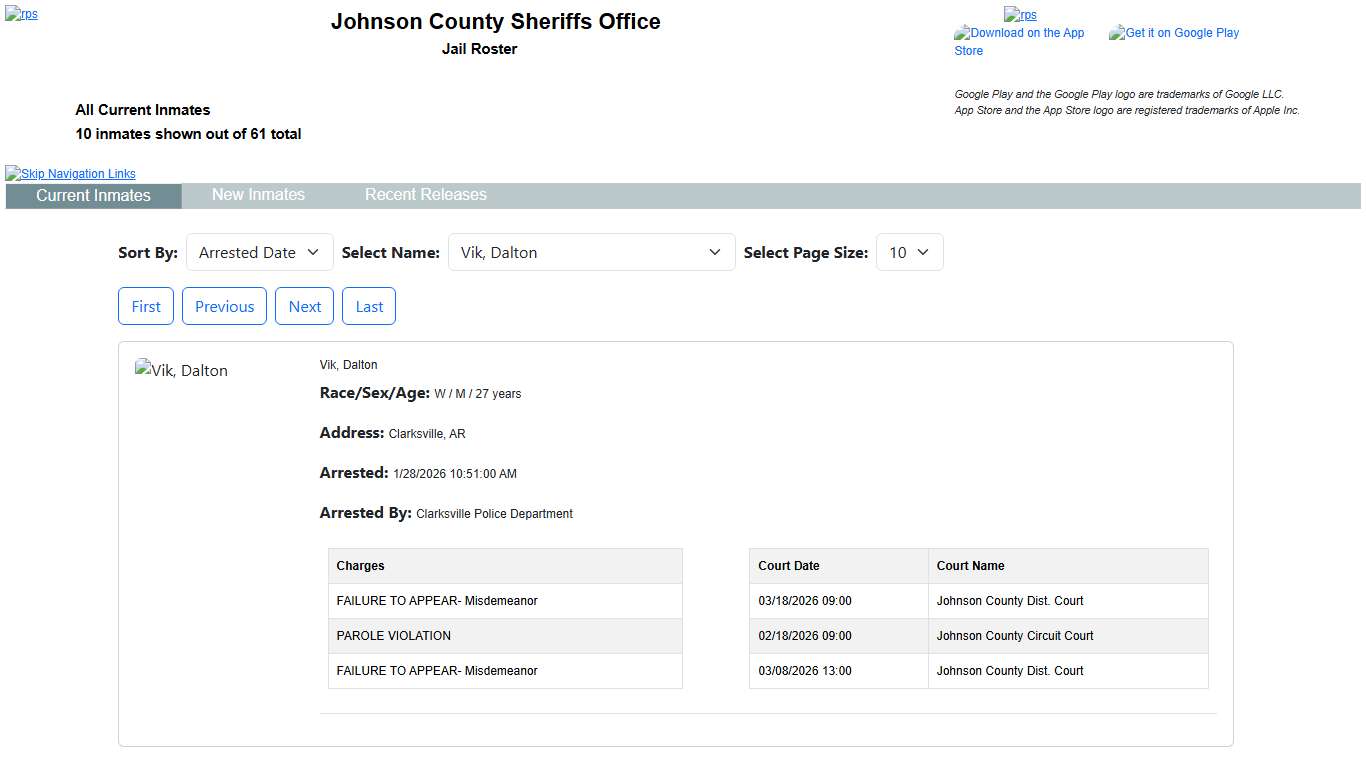The height and width of the screenshot is (768, 1366).
Task: Switch to the Current Inmates tab
Action: coord(93,196)
